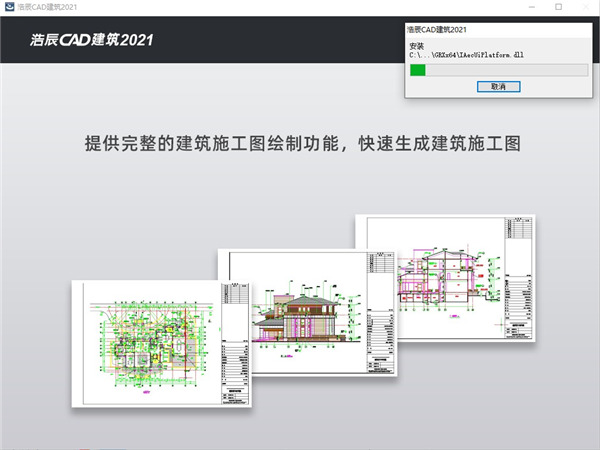Open the building elevation drawing thumbnail
This screenshot has height=450, width=600.
[307, 312]
